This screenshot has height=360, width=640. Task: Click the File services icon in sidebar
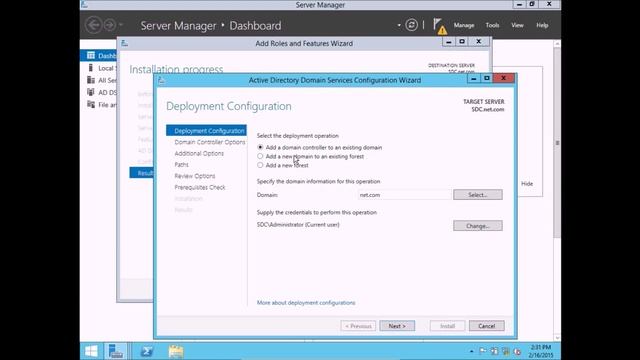[91, 104]
